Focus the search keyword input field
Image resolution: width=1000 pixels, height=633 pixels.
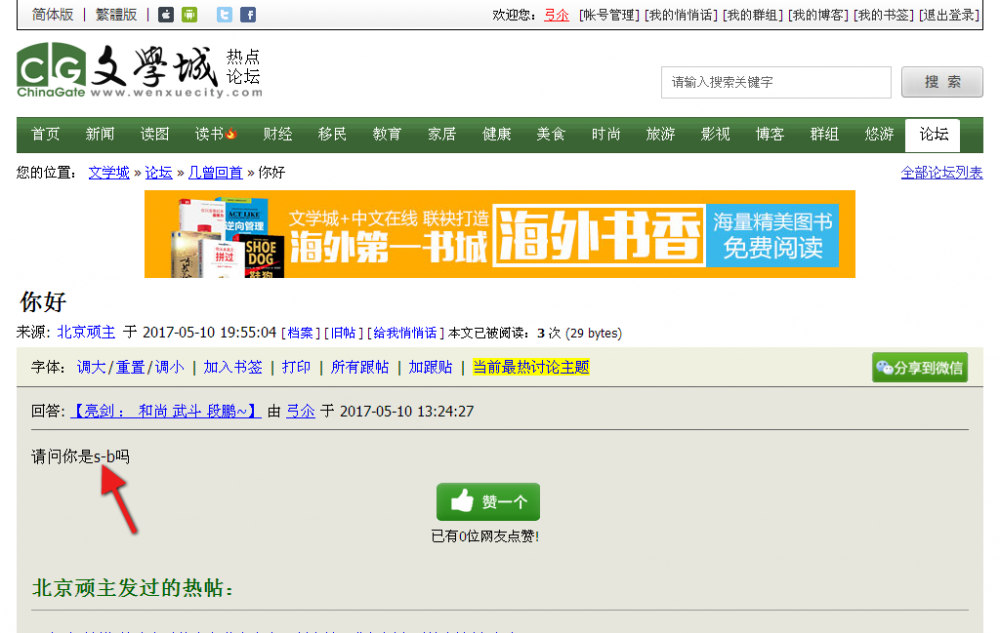(x=775, y=82)
